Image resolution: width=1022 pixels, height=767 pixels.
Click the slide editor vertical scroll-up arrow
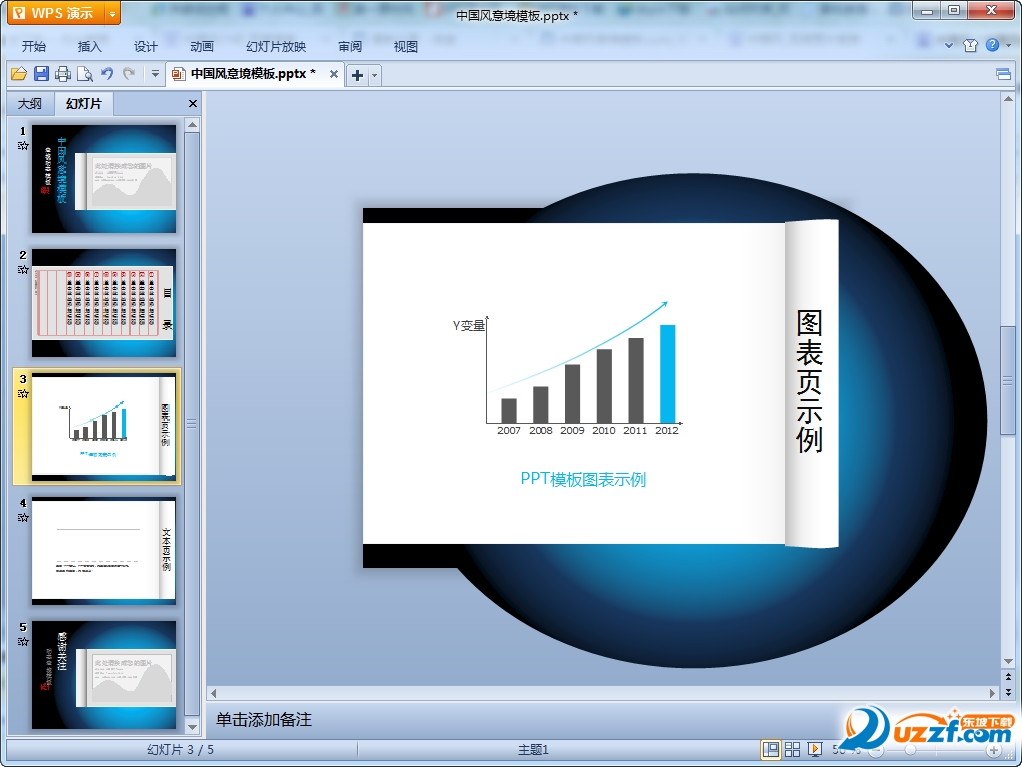coord(1008,99)
